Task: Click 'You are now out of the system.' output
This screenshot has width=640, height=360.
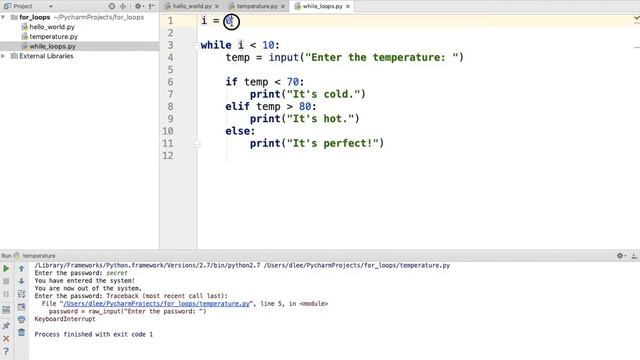Action: pyautogui.click(x=88, y=288)
